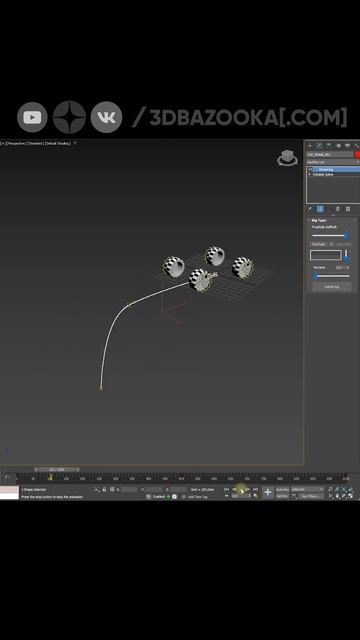Open the Display command panel tab
The image size is (360, 640).
point(347,146)
